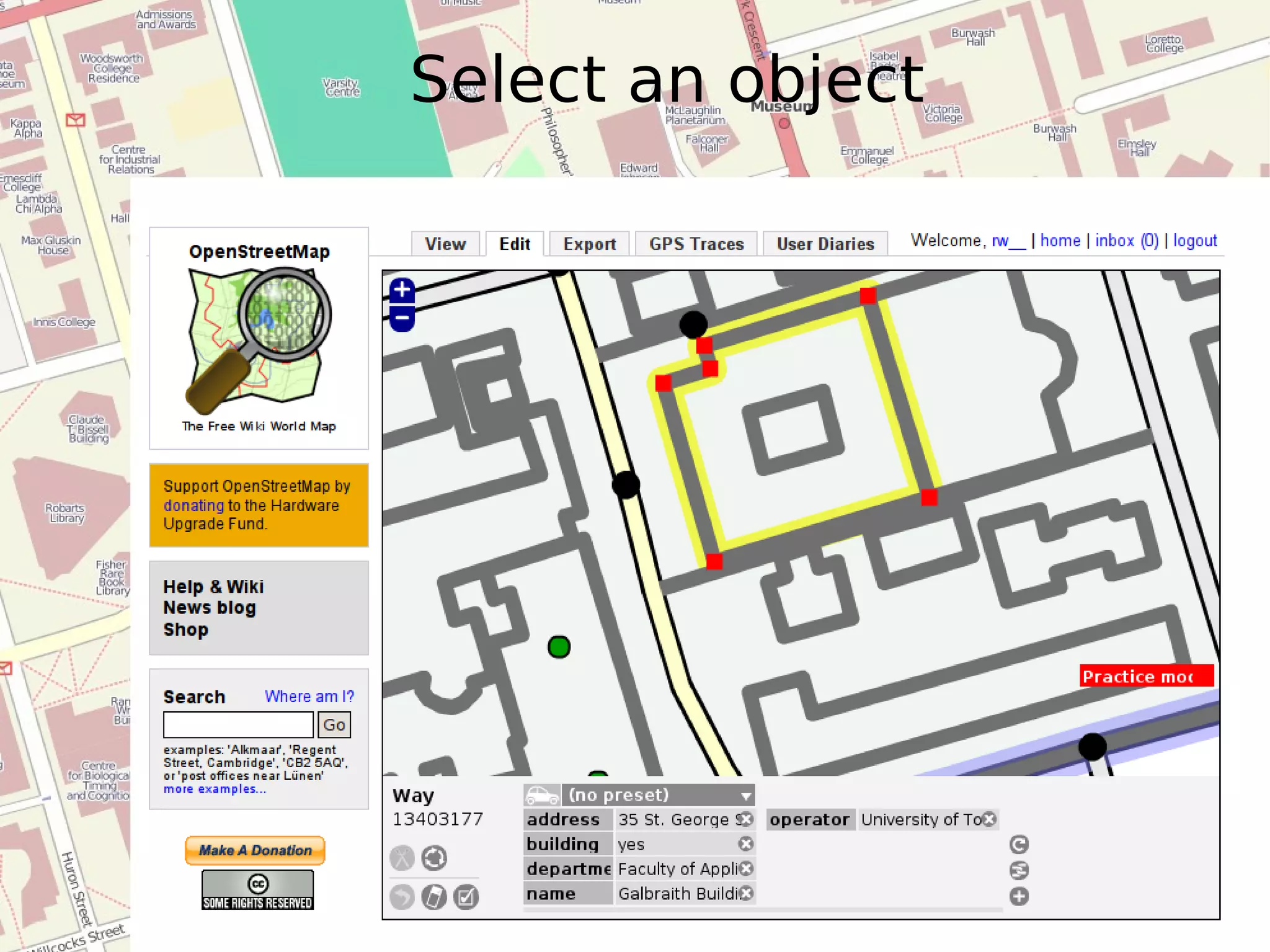Click the undo arrow icon

point(402,897)
